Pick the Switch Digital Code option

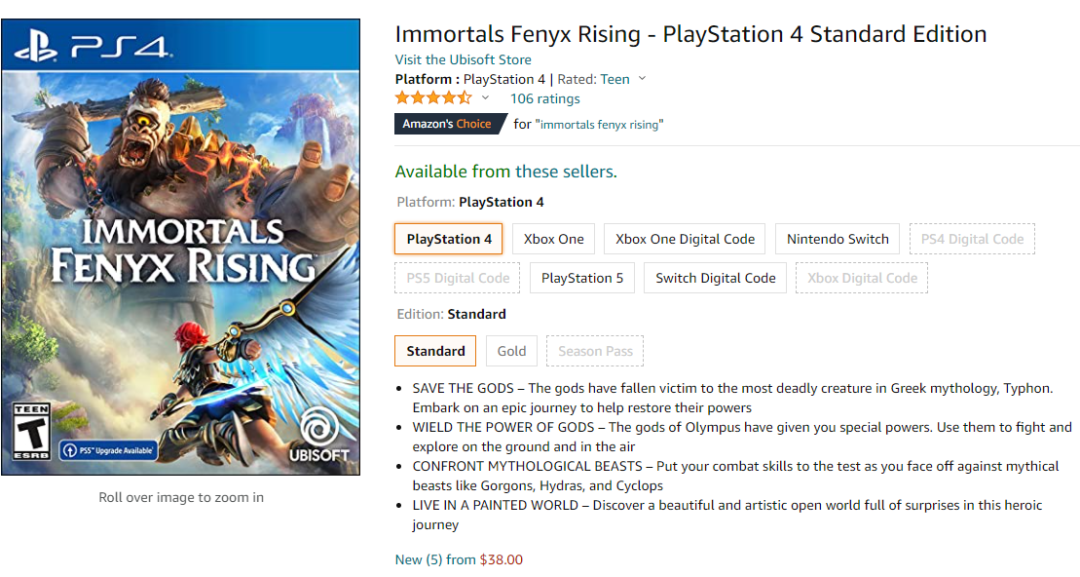(x=715, y=278)
